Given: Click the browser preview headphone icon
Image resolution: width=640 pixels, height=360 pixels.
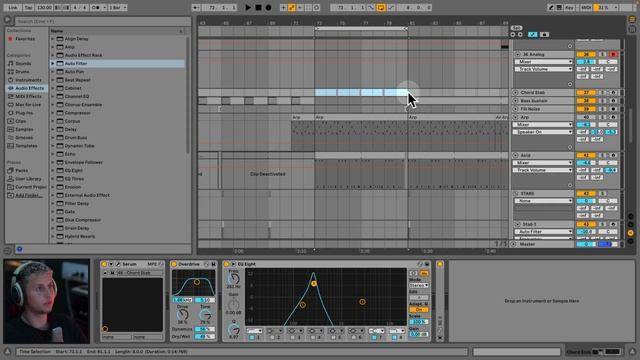Looking at the screenshot, I should (19, 249).
